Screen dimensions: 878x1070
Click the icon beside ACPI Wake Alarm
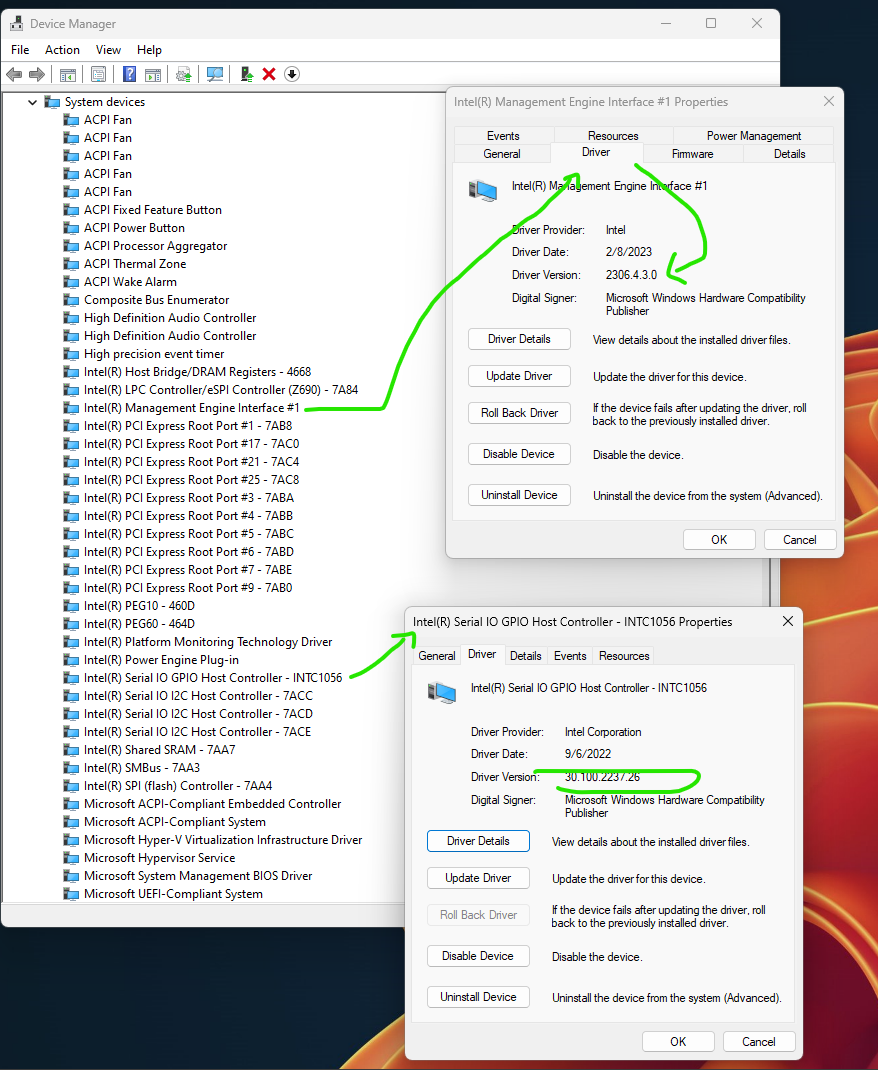tap(71, 283)
